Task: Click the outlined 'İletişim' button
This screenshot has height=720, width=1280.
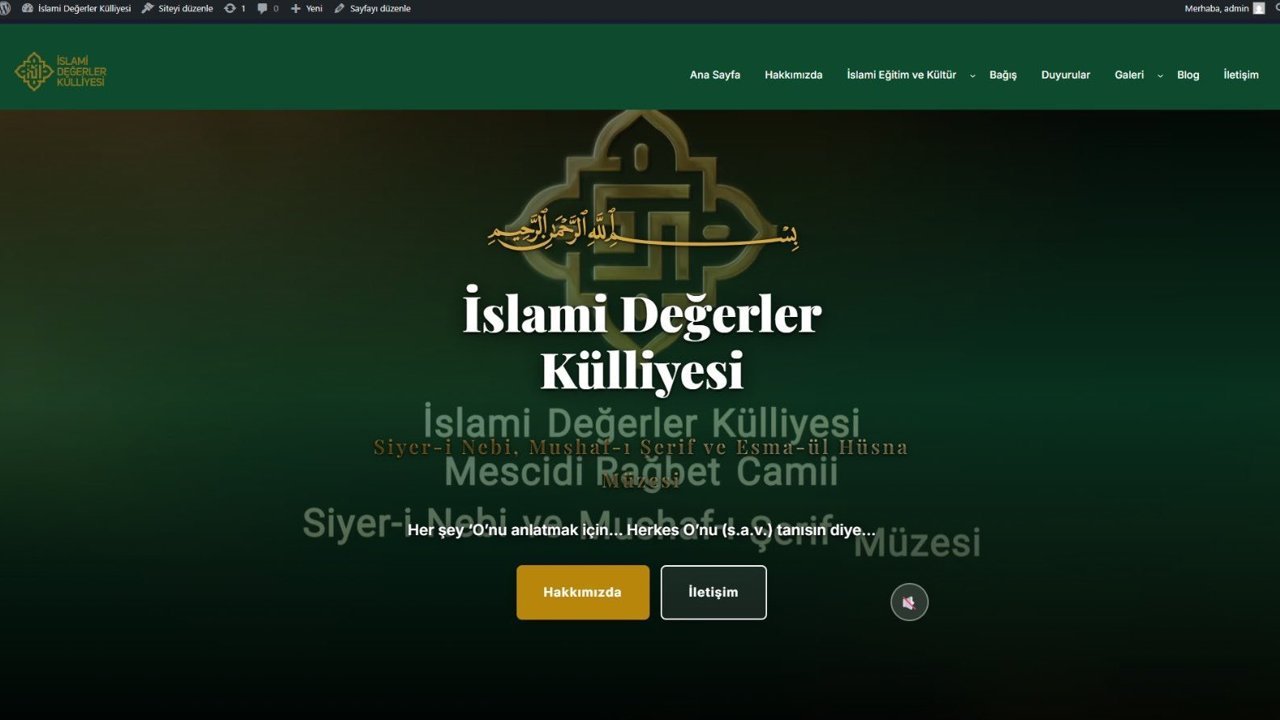Action: (x=713, y=592)
